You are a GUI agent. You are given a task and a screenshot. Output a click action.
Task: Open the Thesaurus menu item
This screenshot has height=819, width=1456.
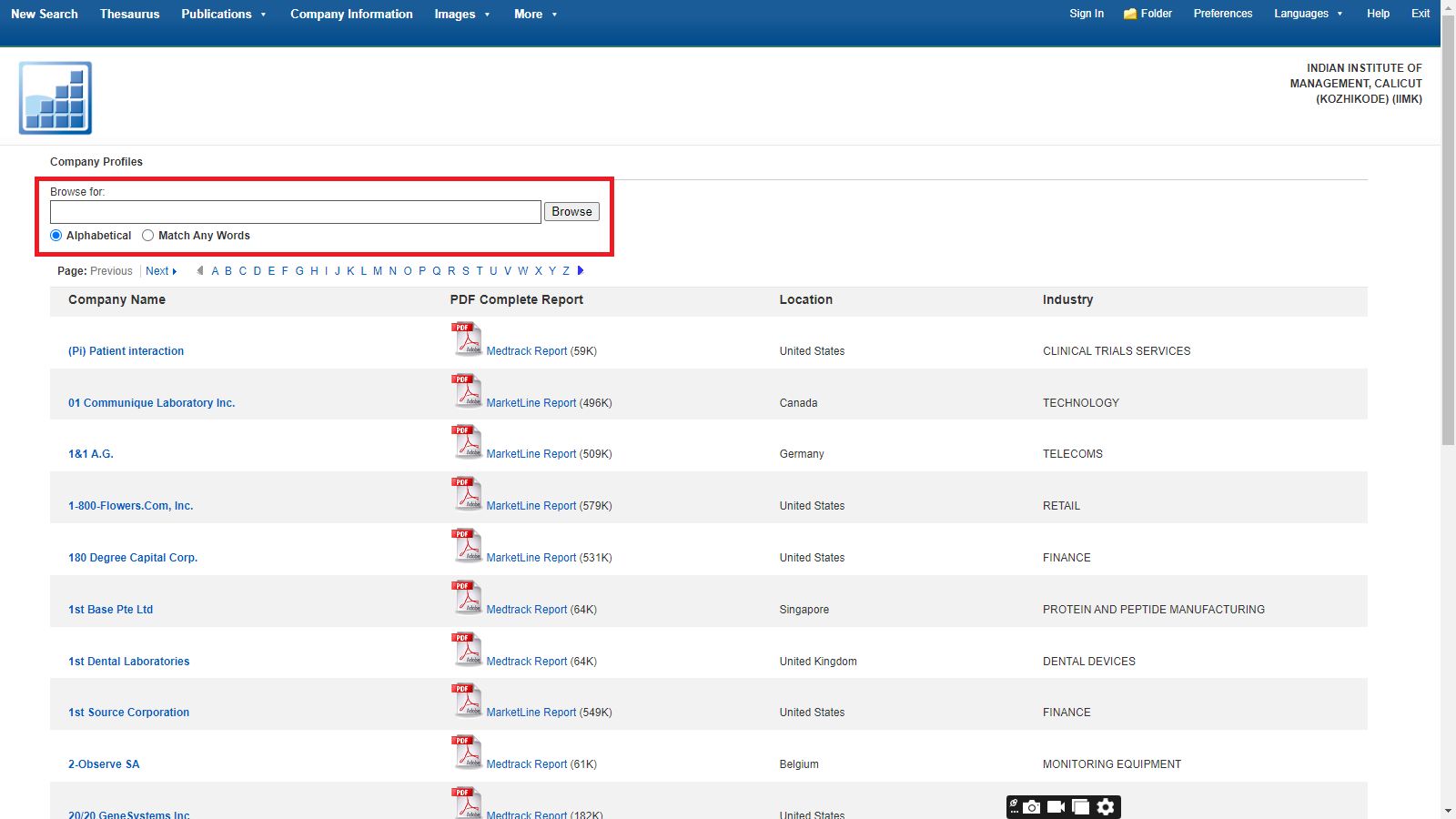tap(129, 14)
